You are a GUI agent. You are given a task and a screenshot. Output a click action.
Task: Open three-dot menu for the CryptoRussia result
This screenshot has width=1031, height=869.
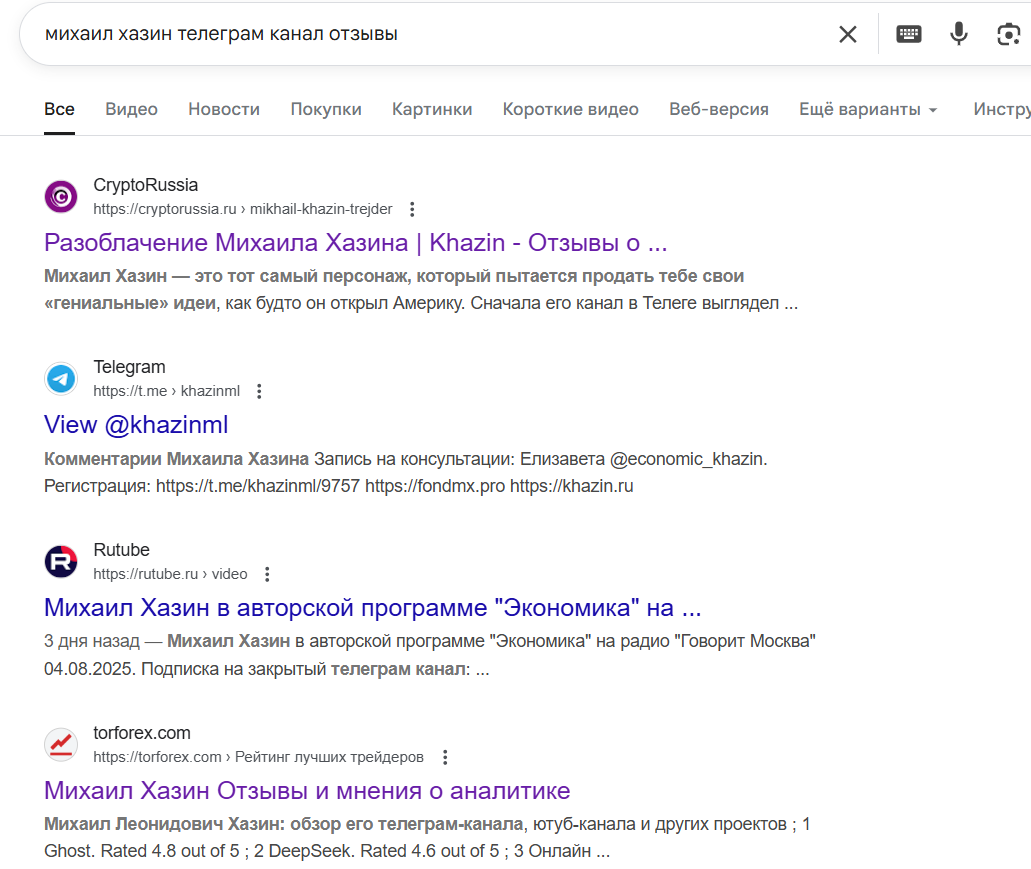pos(412,209)
